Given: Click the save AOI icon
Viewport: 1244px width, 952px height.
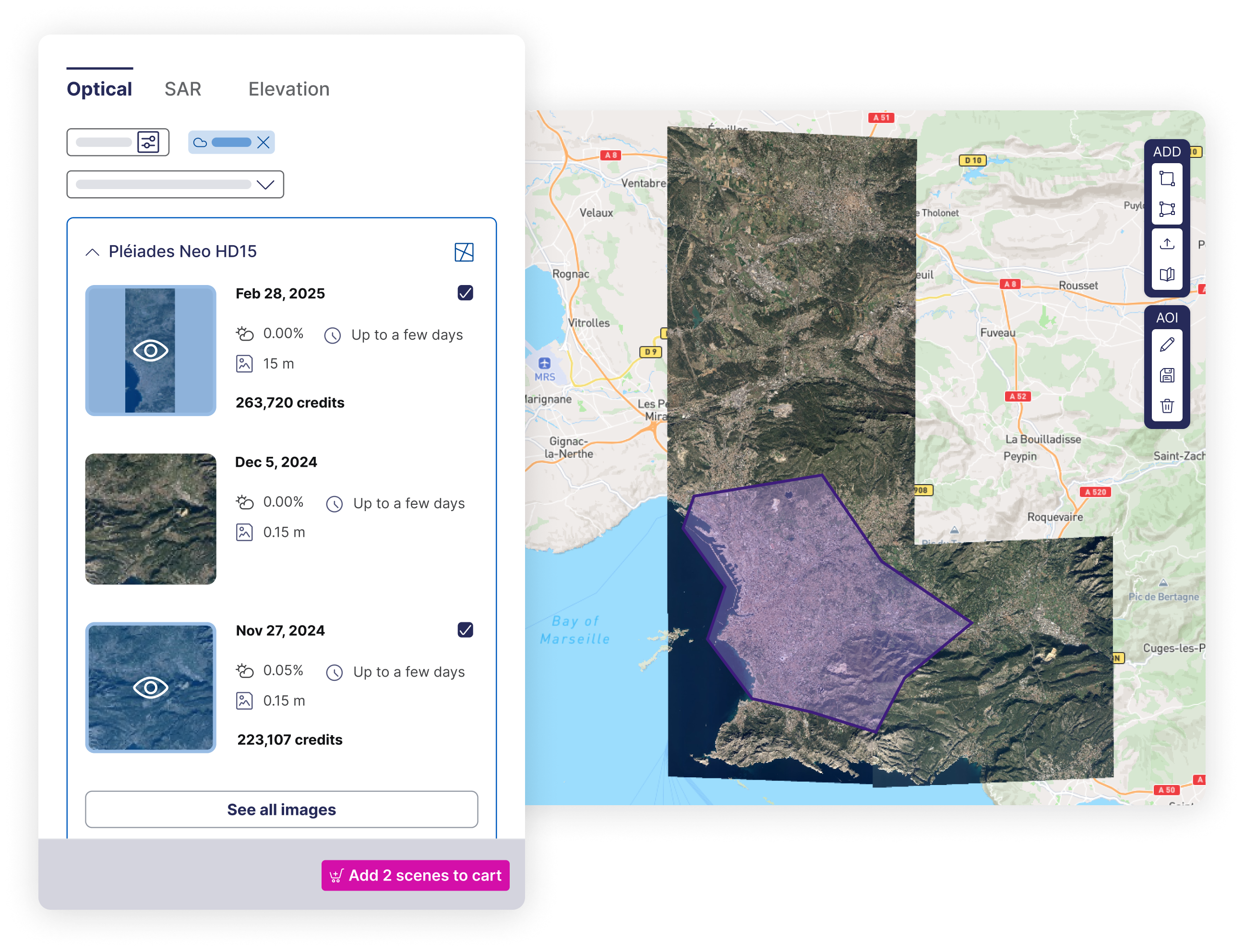Looking at the screenshot, I should pyautogui.click(x=1166, y=375).
